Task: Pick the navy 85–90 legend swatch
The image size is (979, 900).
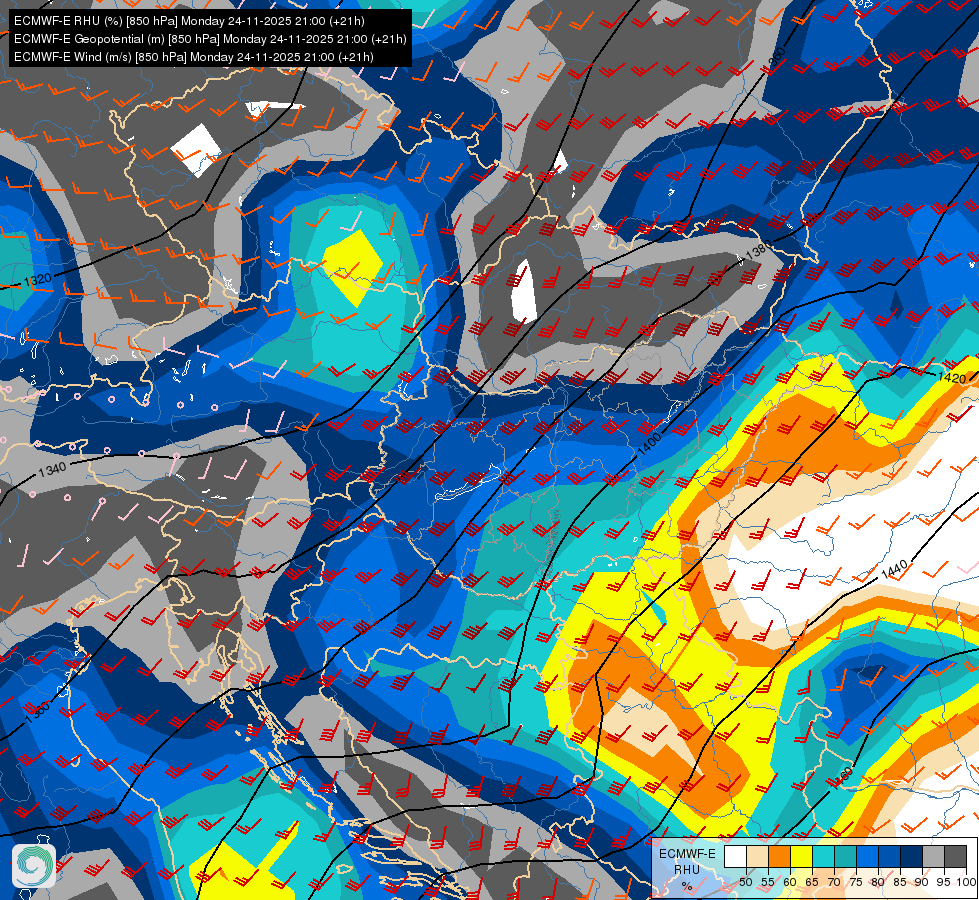Action: pyautogui.click(x=911, y=857)
